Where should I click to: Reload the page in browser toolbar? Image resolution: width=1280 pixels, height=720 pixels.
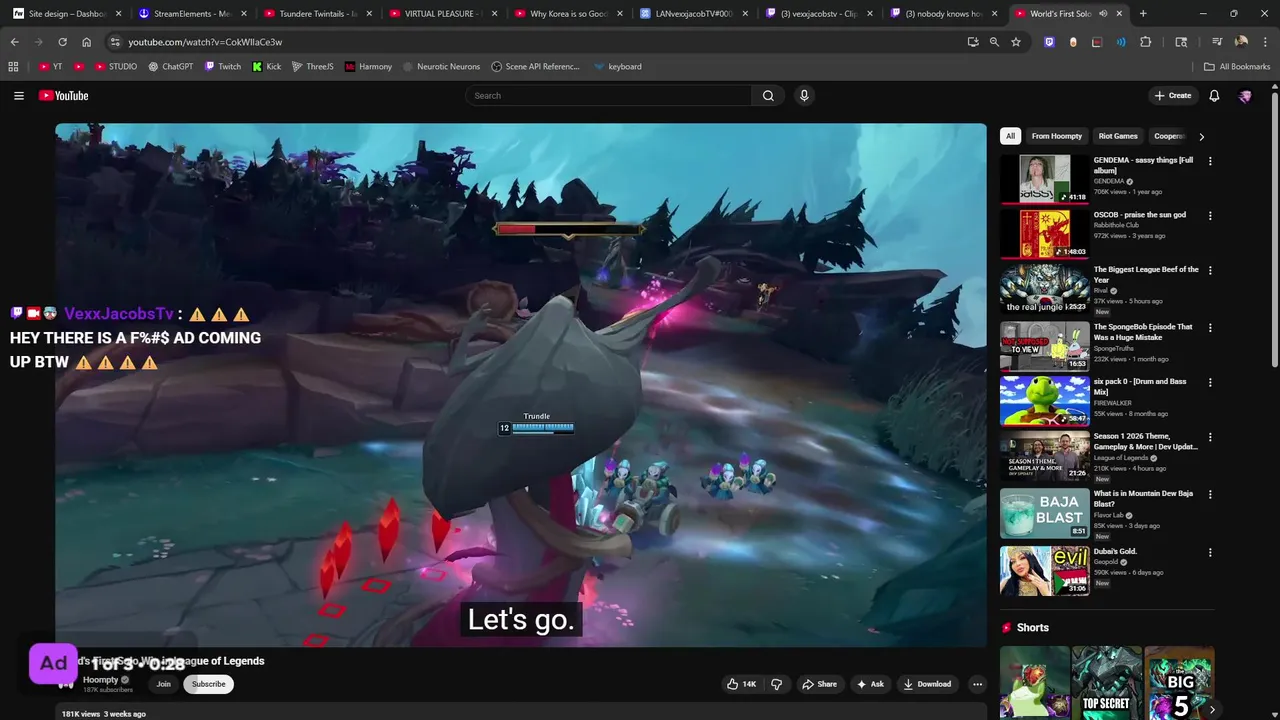click(x=62, y=42)
